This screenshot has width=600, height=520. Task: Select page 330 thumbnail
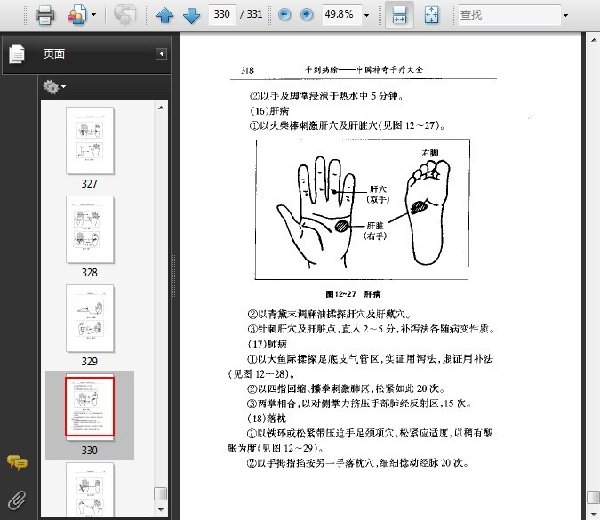tap(90, 406)
